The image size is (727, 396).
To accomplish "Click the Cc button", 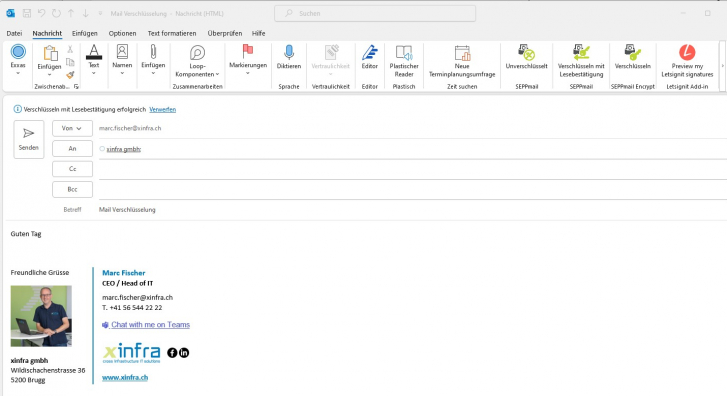I will 72,169.
